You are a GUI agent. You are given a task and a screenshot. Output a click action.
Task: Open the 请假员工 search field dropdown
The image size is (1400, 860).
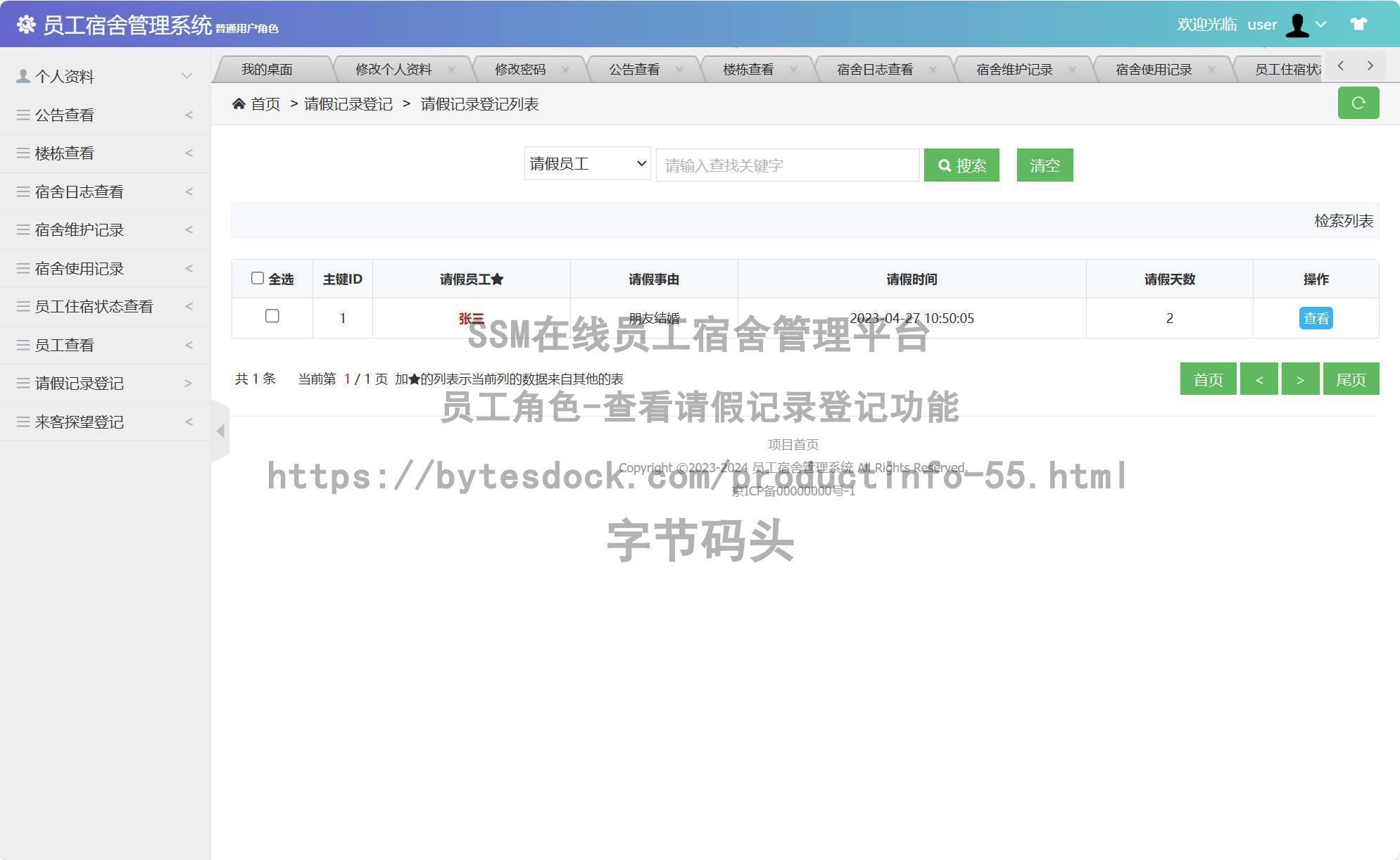[587, 164]
